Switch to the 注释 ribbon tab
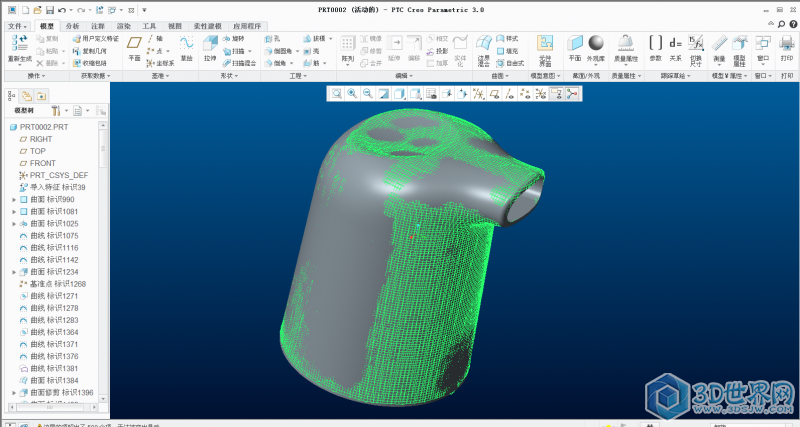This screenshot has height=427, width=800. (98, 26)
